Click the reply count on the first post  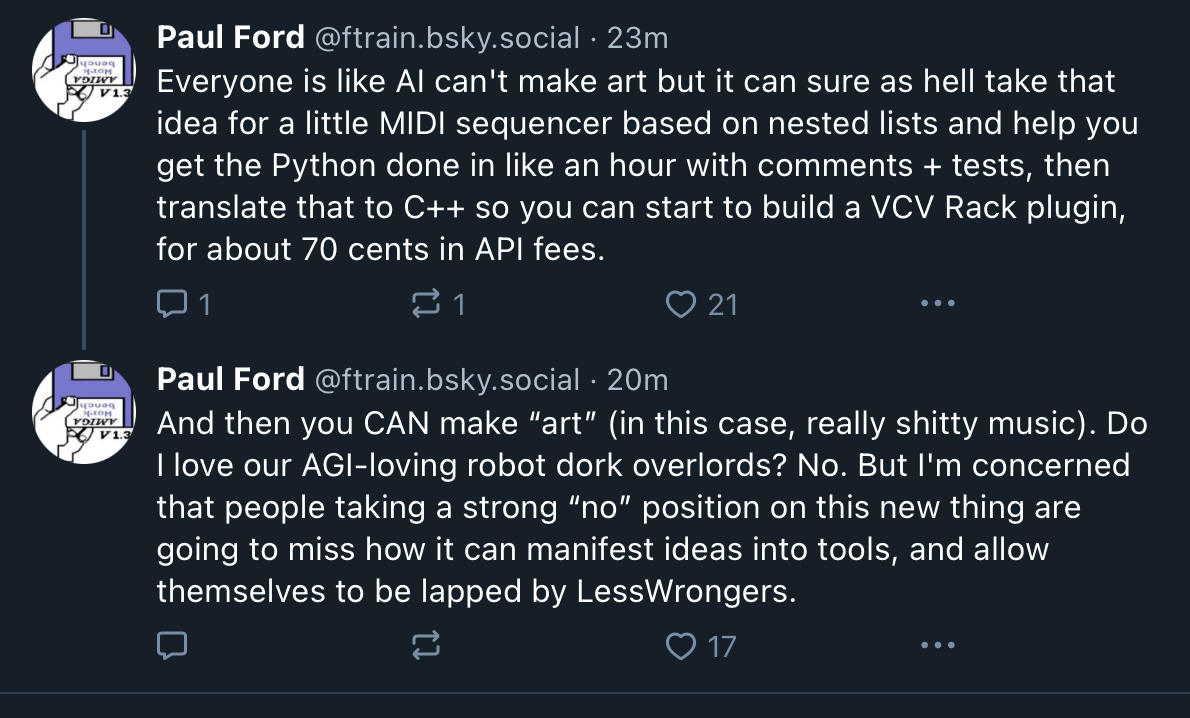click(205, 304)
